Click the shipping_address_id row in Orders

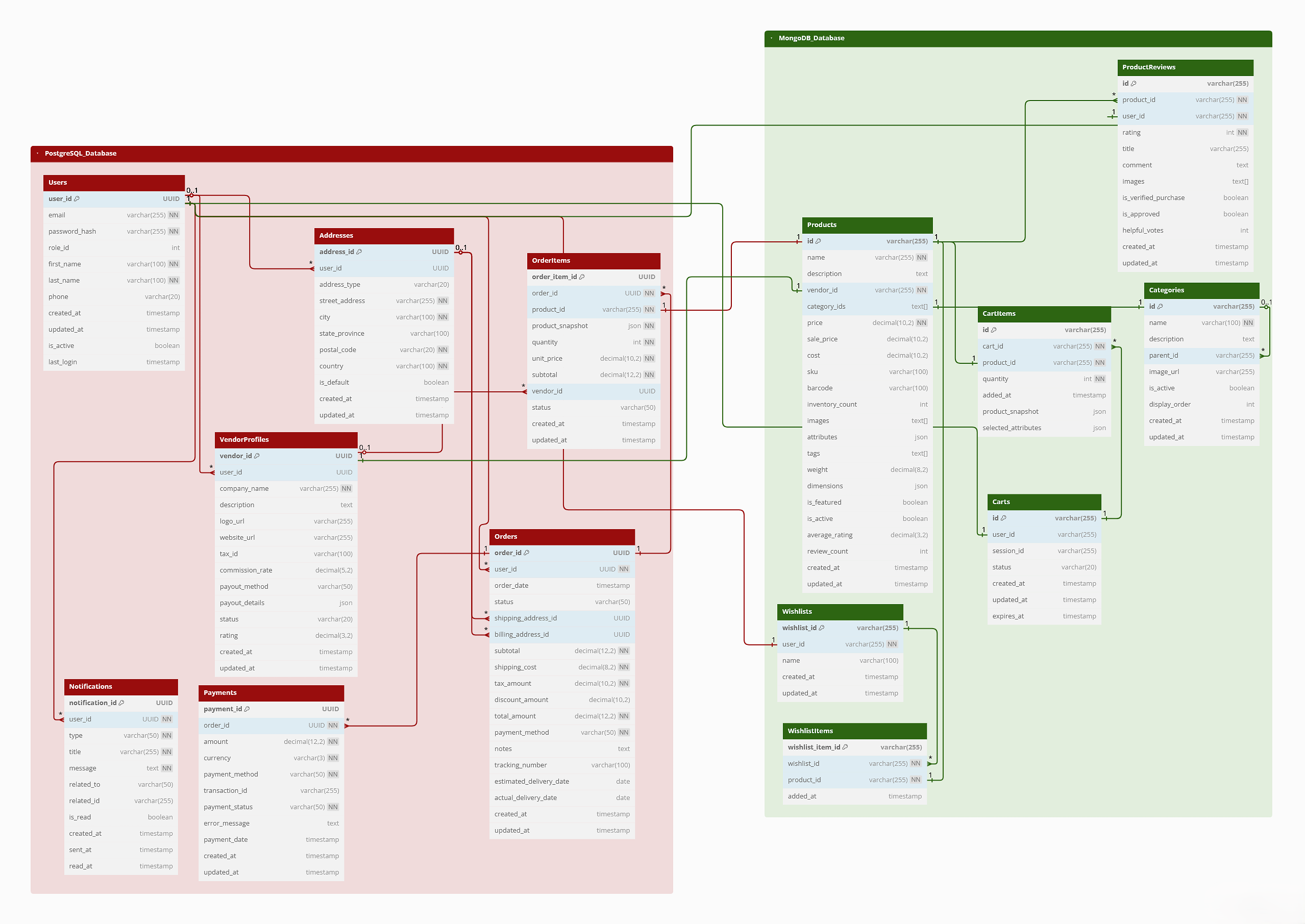(x=562, y=618)
